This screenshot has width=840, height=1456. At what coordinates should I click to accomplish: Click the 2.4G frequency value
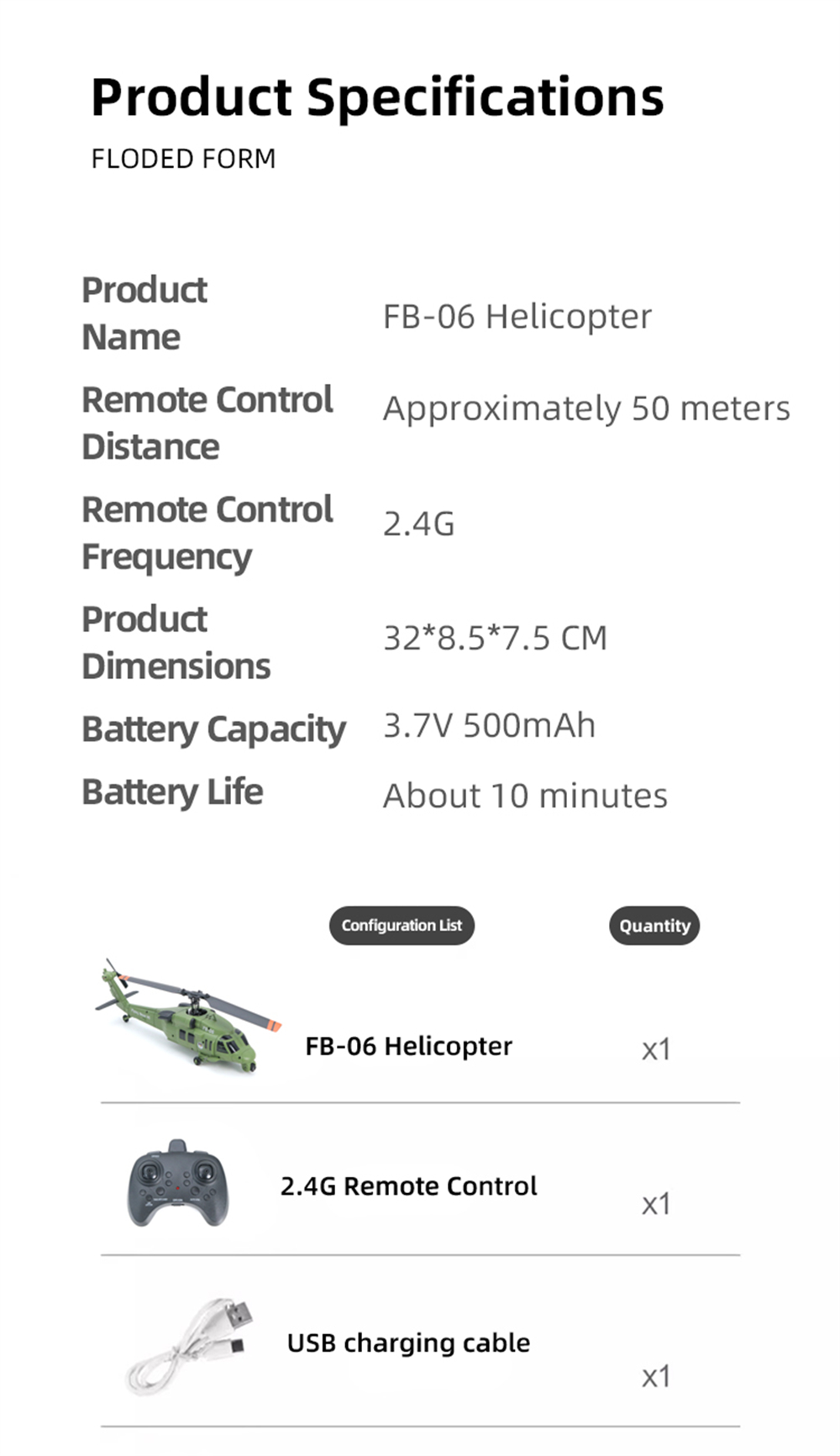[418, 523]
